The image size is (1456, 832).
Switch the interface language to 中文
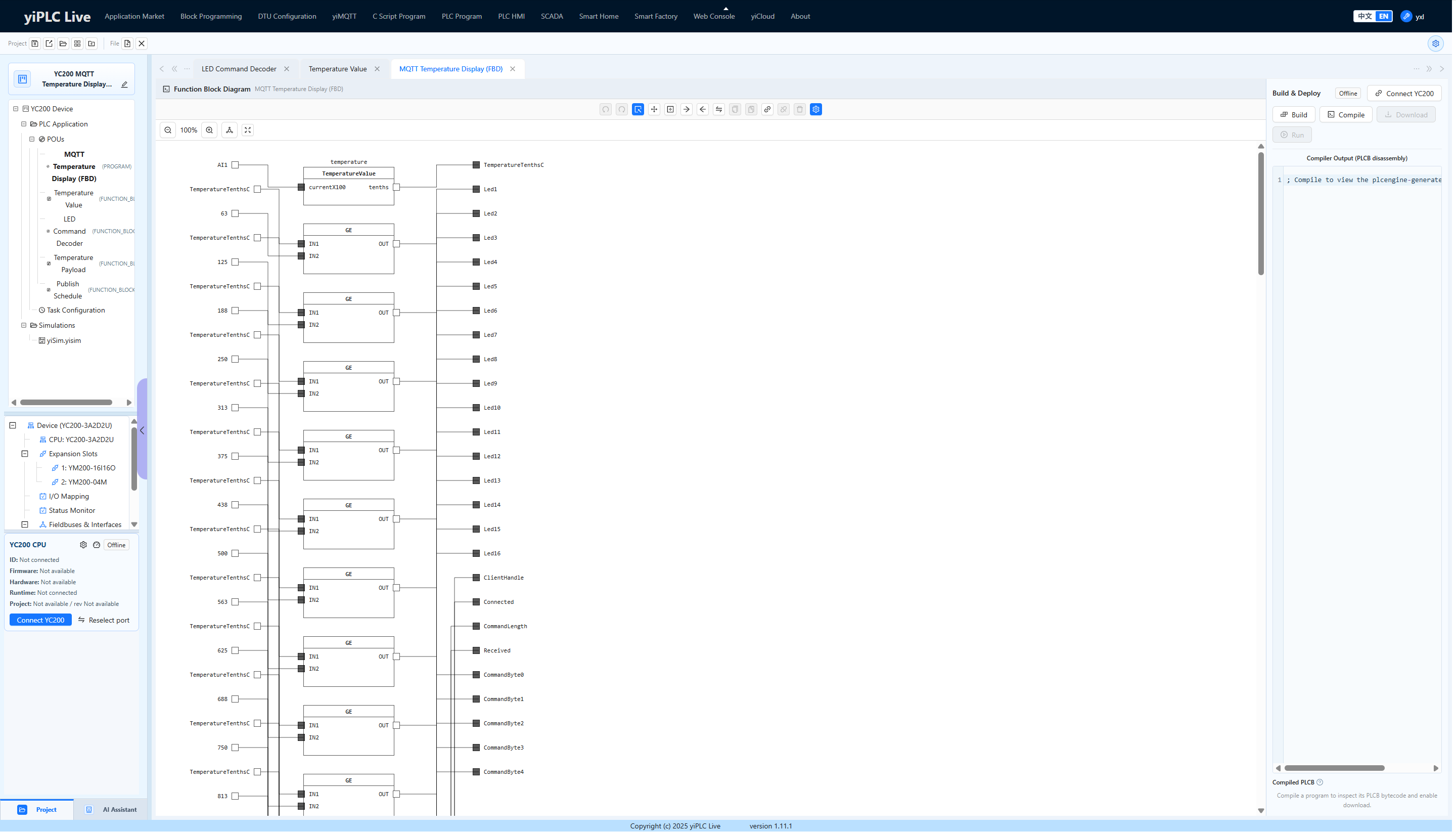tap(1365, 16)
